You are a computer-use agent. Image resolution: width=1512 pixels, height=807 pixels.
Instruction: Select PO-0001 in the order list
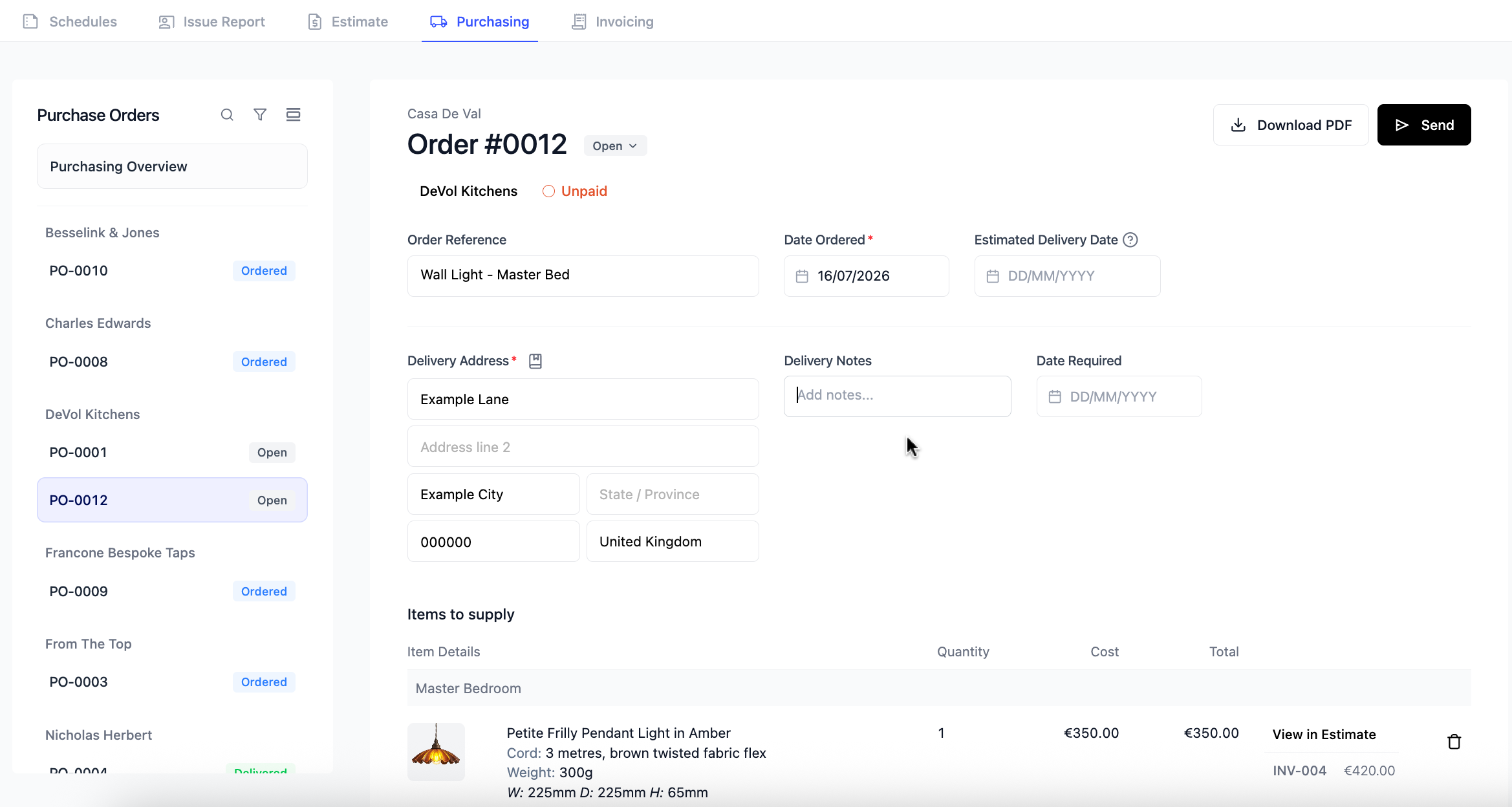(x=172, y=453)
